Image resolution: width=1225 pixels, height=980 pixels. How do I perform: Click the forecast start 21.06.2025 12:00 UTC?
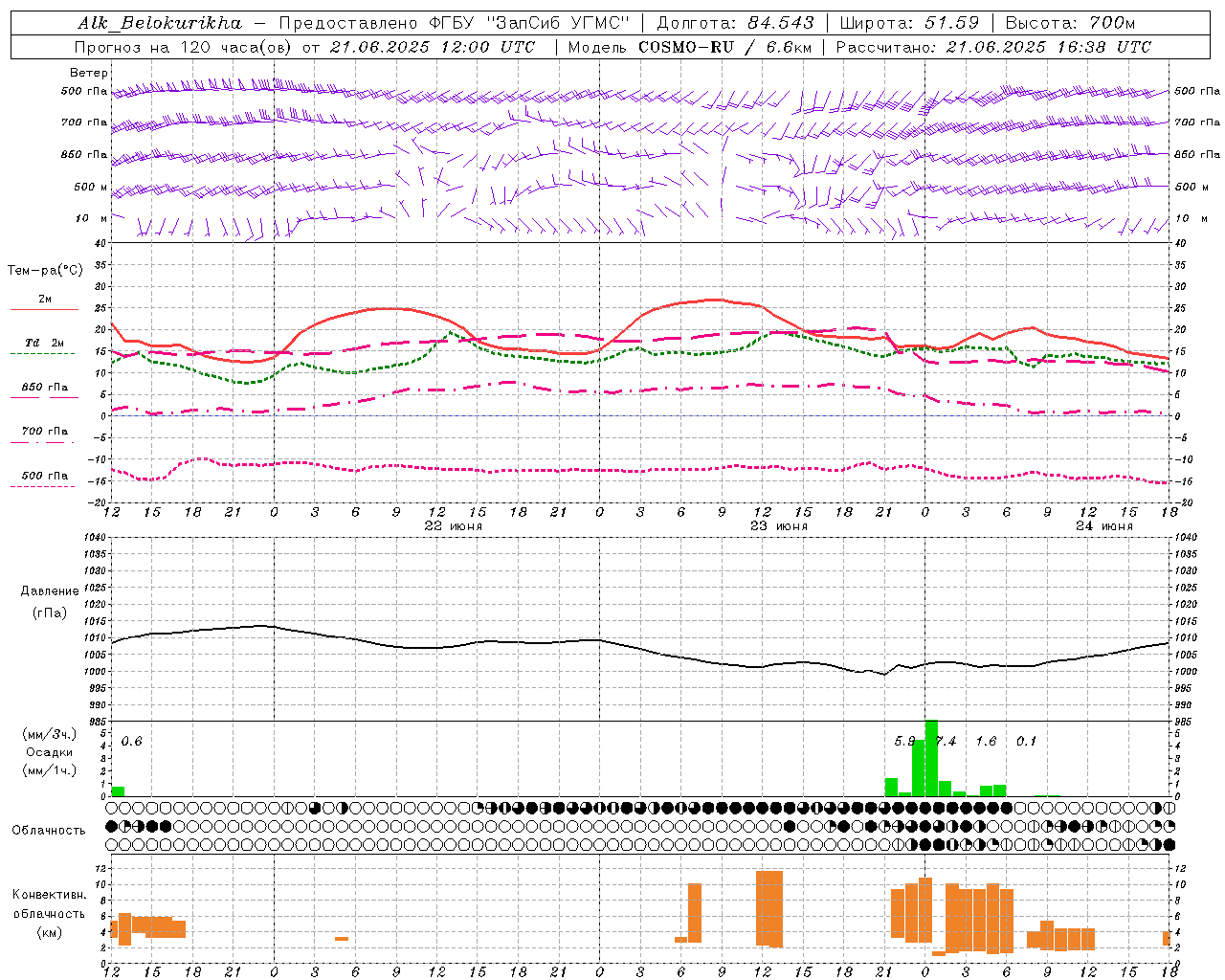click(432, 47)
